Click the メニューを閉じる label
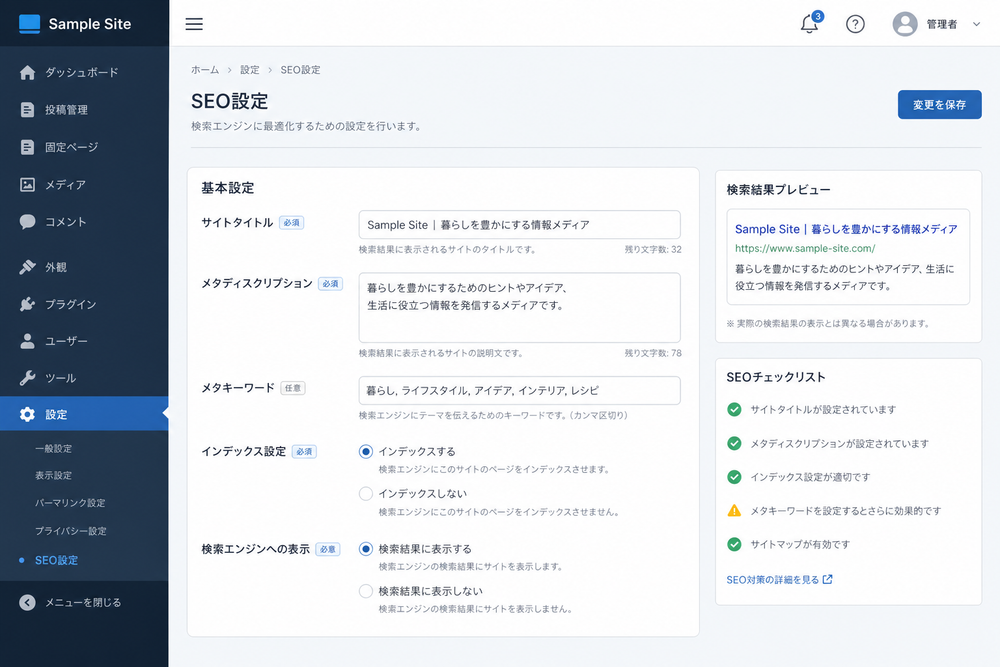The image size is (1000, 667). 83,603
